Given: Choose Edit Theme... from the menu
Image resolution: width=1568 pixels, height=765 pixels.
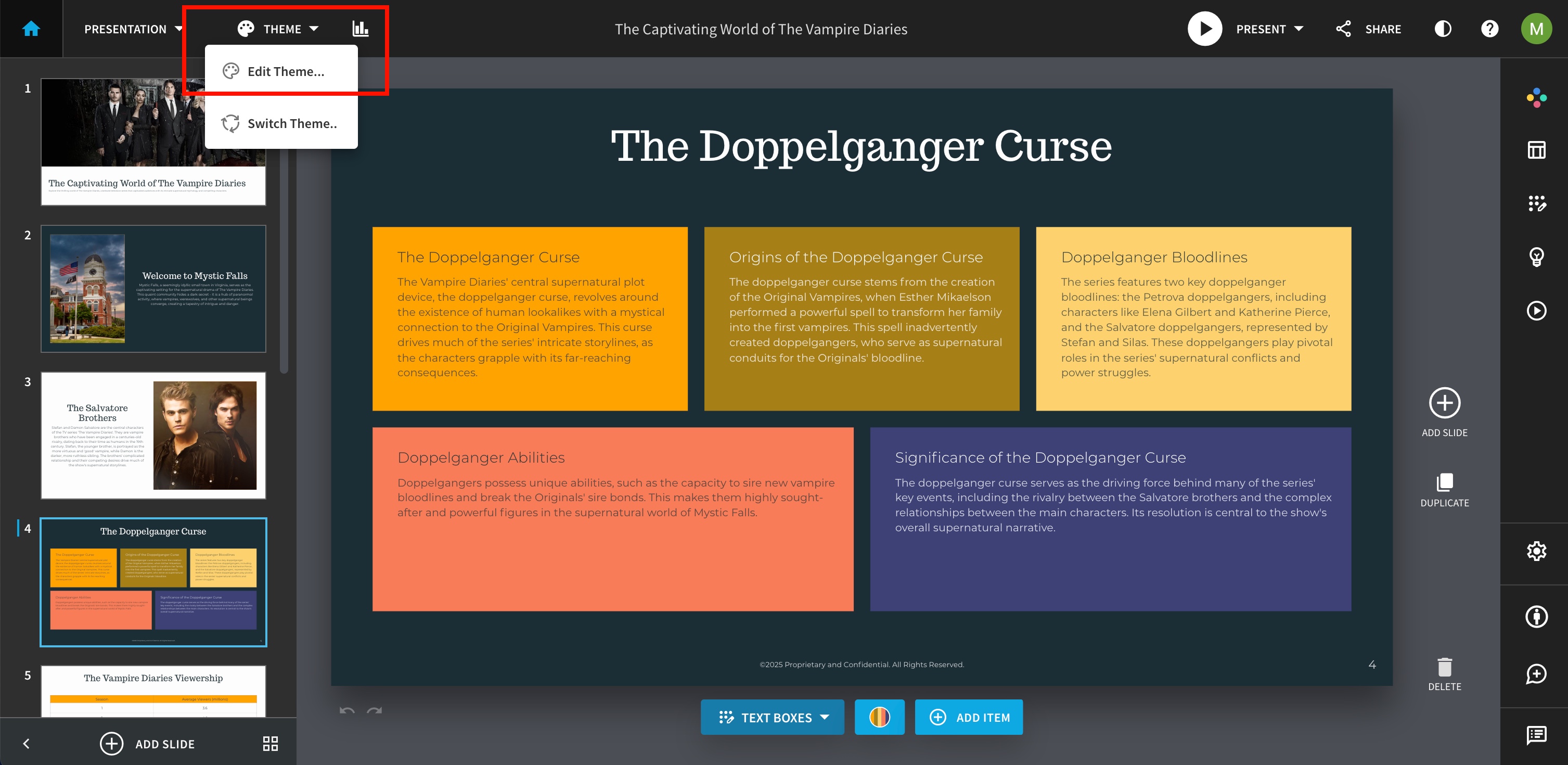Looking at the screenshot, I should pyautogui.click(x=281, y=71).
